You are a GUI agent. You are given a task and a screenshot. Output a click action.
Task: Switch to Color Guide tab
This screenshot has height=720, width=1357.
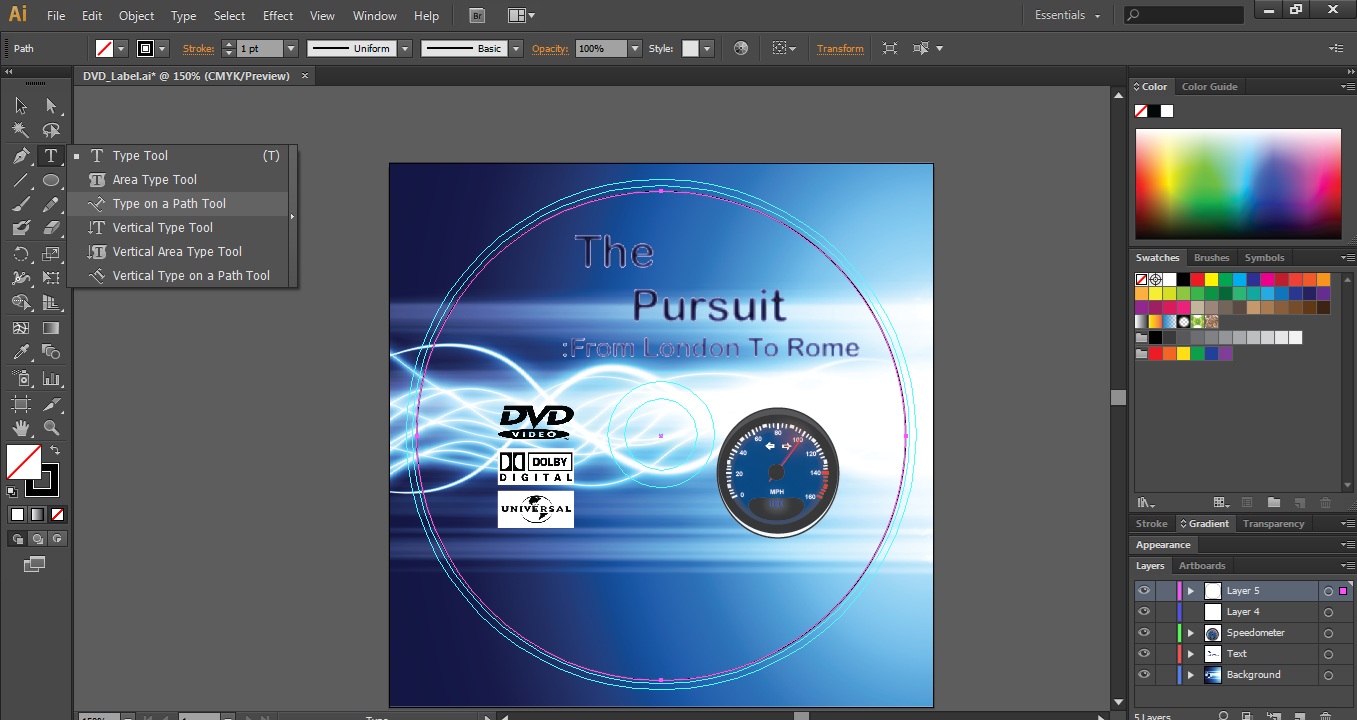1209,87
